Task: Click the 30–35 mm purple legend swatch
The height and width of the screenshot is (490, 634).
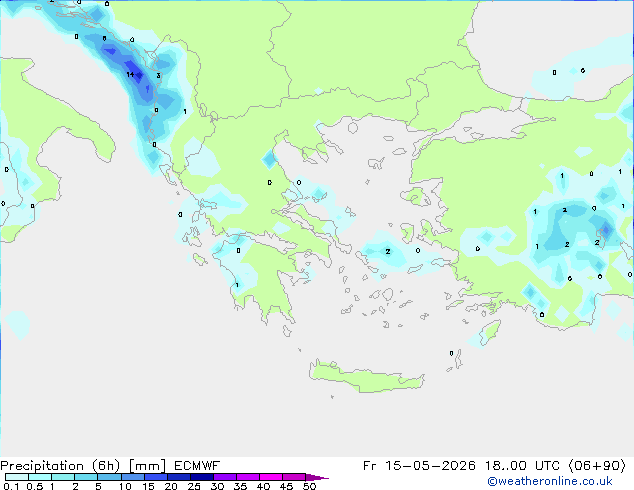Action: 224,477
